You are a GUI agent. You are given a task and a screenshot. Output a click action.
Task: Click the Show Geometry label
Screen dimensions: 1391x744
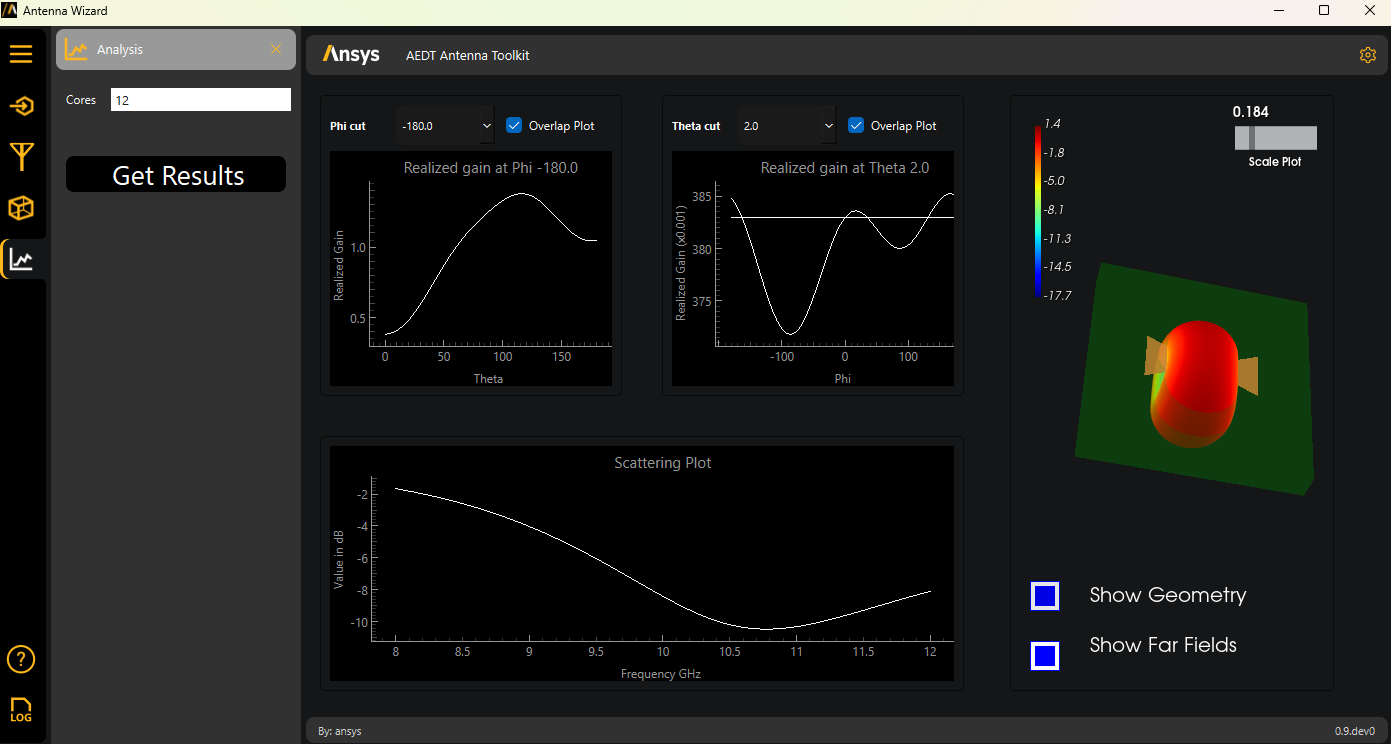[1168, 595]
